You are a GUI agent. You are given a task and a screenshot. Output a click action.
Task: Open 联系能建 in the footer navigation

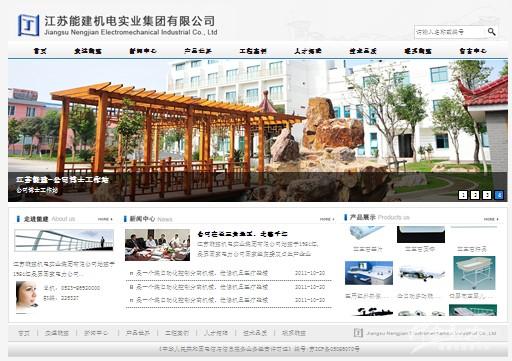pyautogui.click(x=294, y=333)
